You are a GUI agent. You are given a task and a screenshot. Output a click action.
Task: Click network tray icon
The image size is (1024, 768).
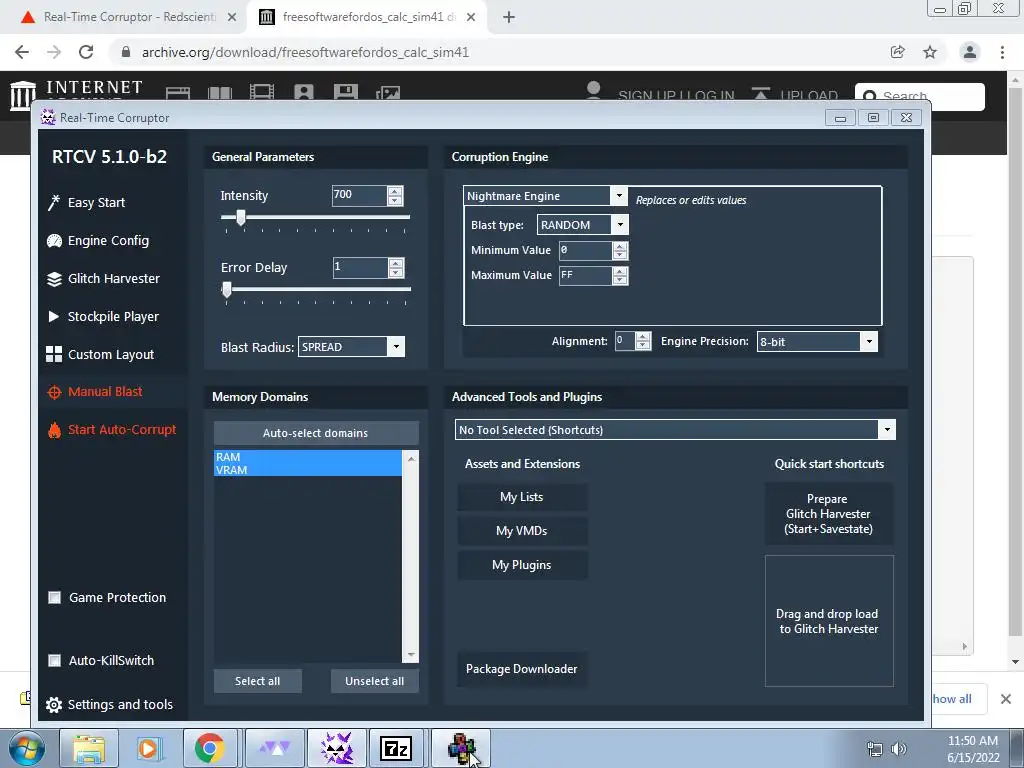(874, 748)
